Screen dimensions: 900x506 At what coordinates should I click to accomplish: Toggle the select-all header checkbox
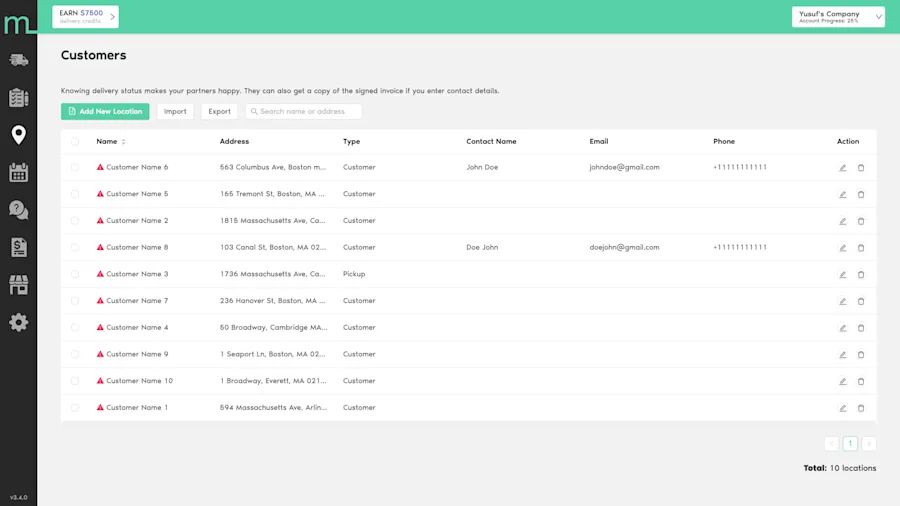click(75, 141)
